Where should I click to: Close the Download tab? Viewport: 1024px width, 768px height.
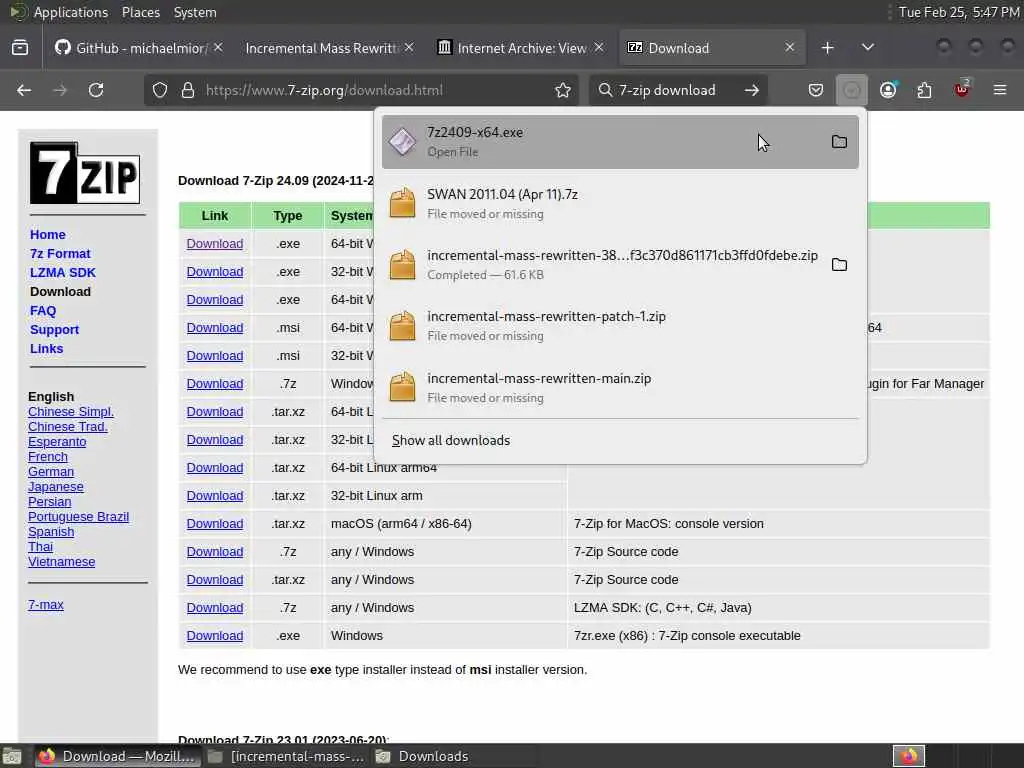(x=790, y=48)
